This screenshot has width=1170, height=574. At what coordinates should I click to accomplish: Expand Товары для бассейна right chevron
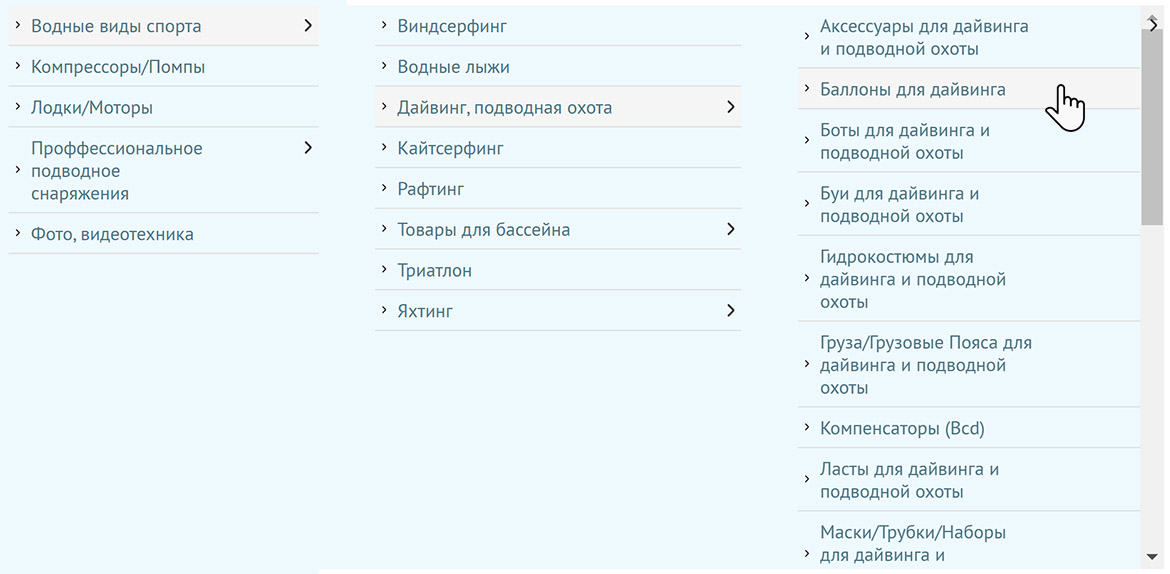pos(731,229)
